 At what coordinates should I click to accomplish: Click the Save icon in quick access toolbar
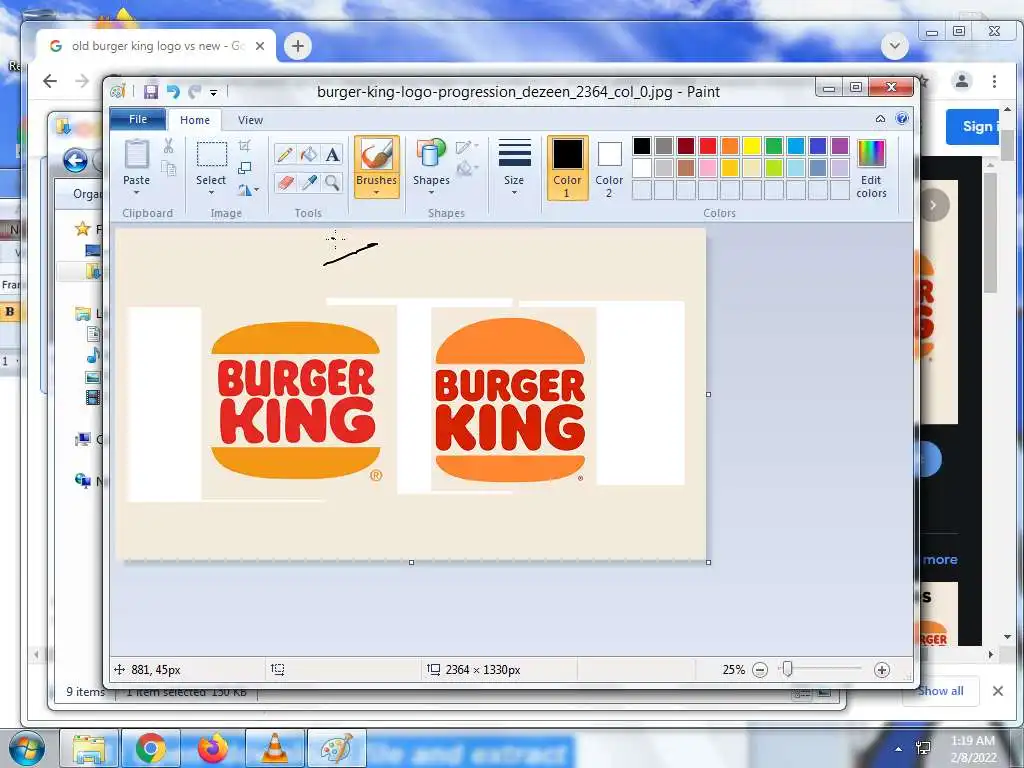click(151, 91)
